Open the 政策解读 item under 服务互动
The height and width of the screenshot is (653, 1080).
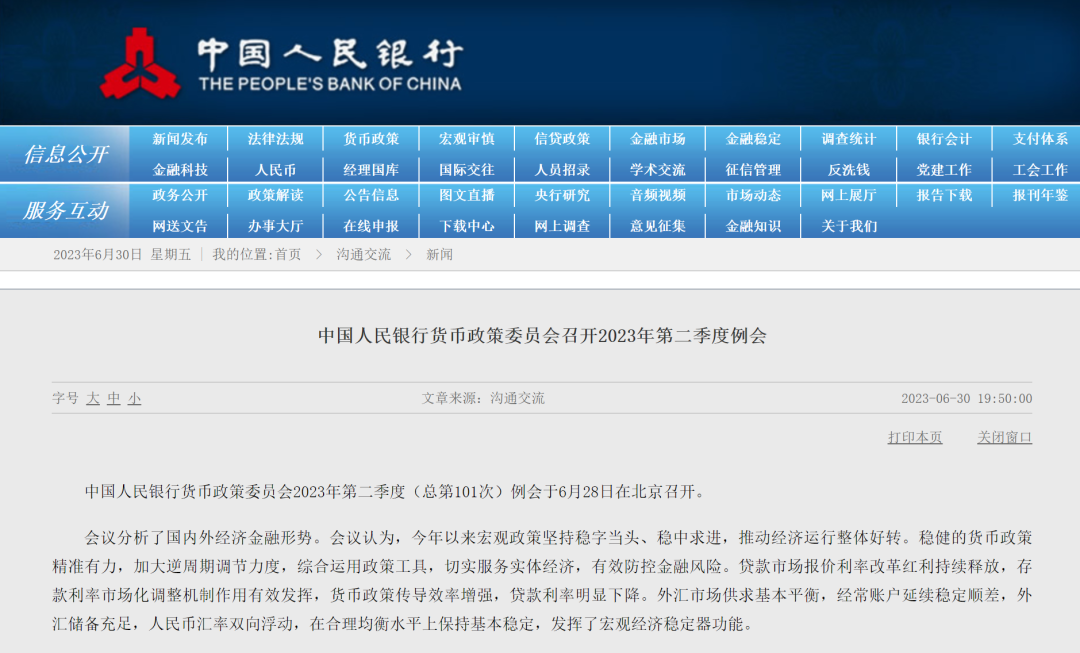coord(276,196)
